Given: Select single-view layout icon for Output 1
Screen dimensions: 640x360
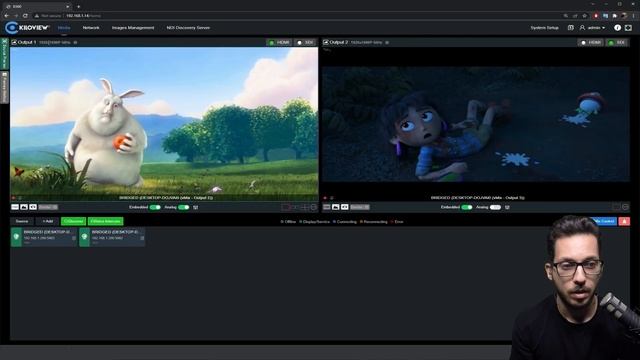Looking at the screenshot, I should [x=286, y=207].
